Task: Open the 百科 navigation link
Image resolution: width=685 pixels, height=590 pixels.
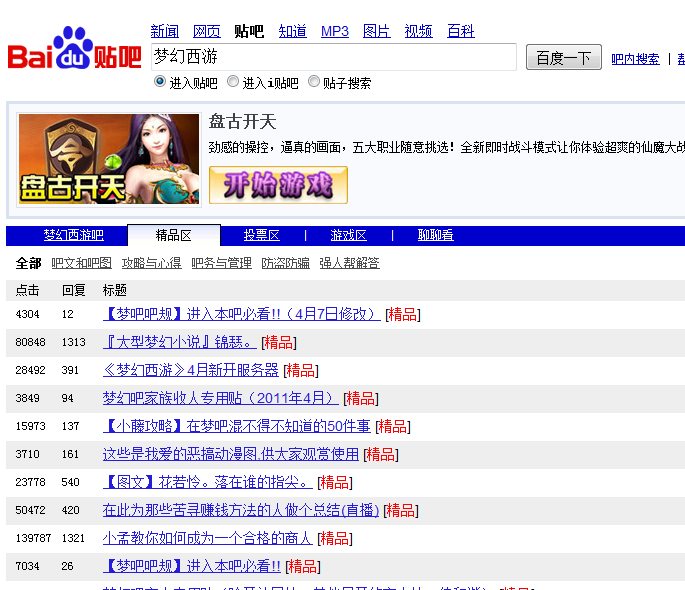Action: pos(460,31)
